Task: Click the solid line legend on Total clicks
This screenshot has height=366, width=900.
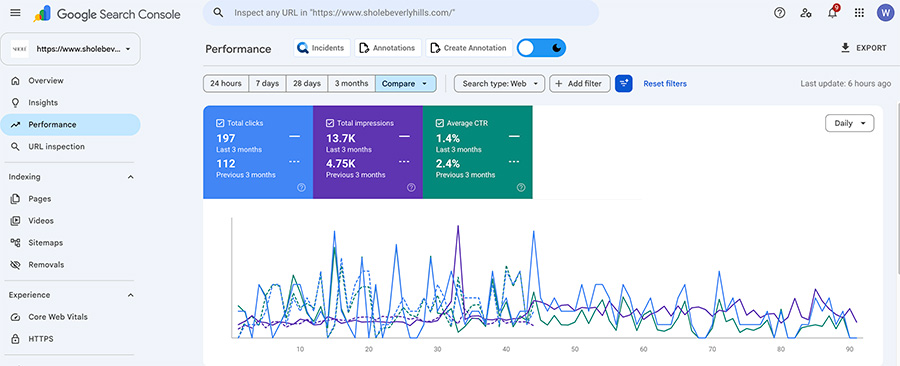Action: pos(294,137)
